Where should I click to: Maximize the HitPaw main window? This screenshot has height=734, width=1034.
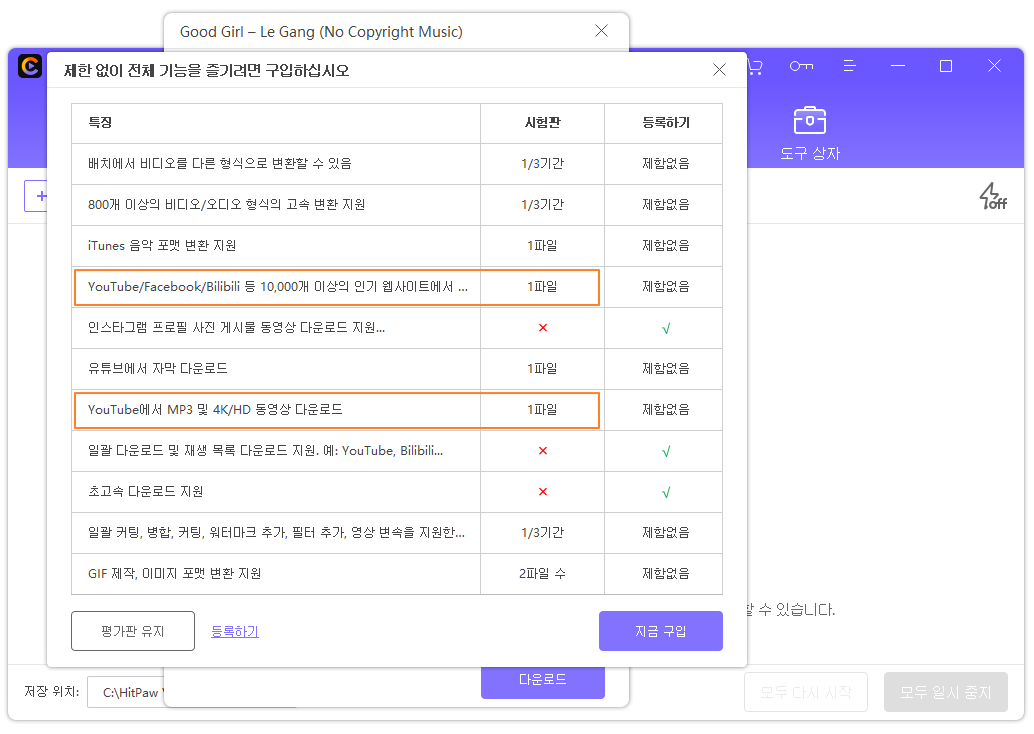946,66
